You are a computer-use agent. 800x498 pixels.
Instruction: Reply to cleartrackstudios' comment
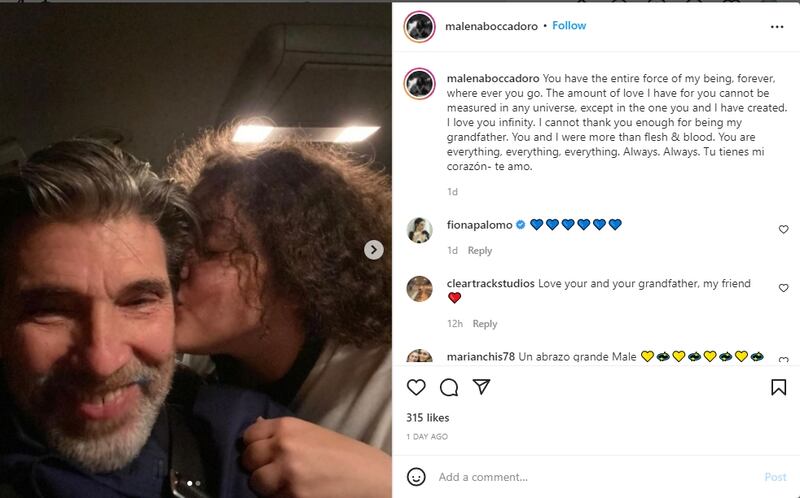(x=485, y=324)
